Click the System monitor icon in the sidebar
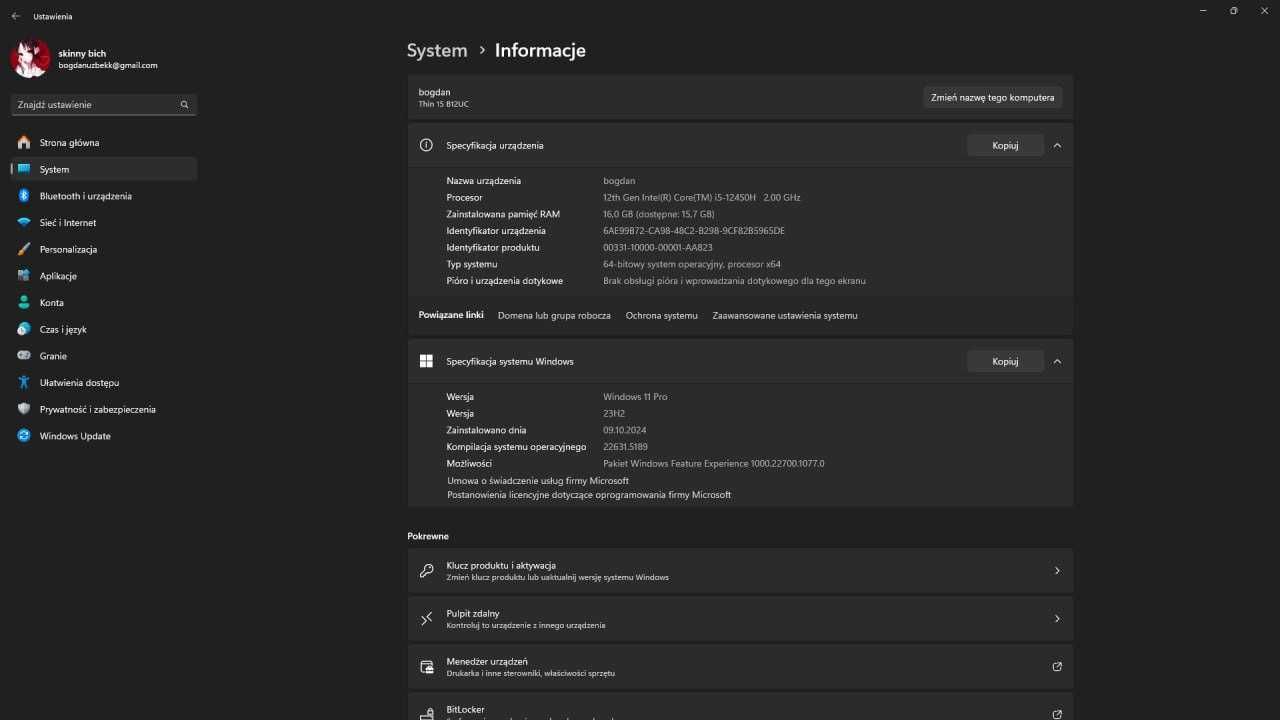 point(24,169)
